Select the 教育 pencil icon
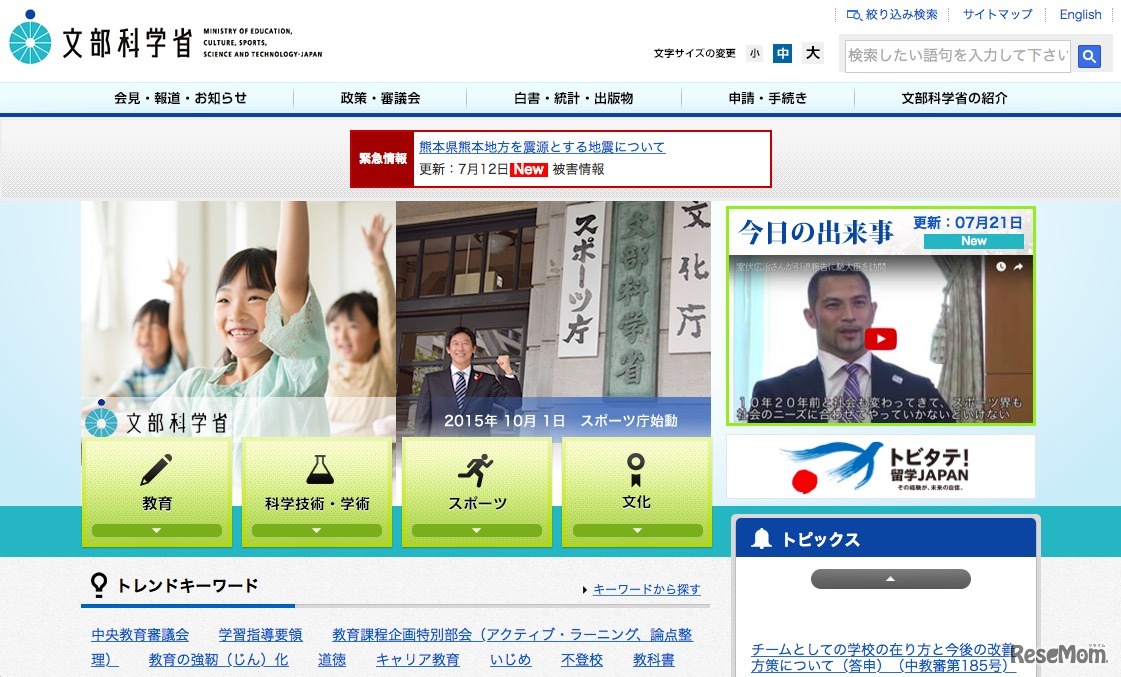1121x677 pixels. (x=157, y=469)
